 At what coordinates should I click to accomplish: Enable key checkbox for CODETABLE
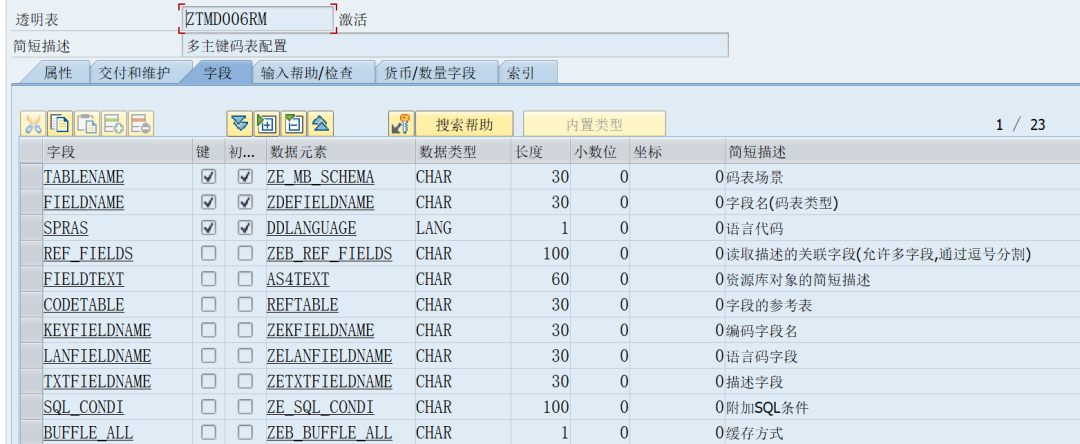[x=208, y=304]
